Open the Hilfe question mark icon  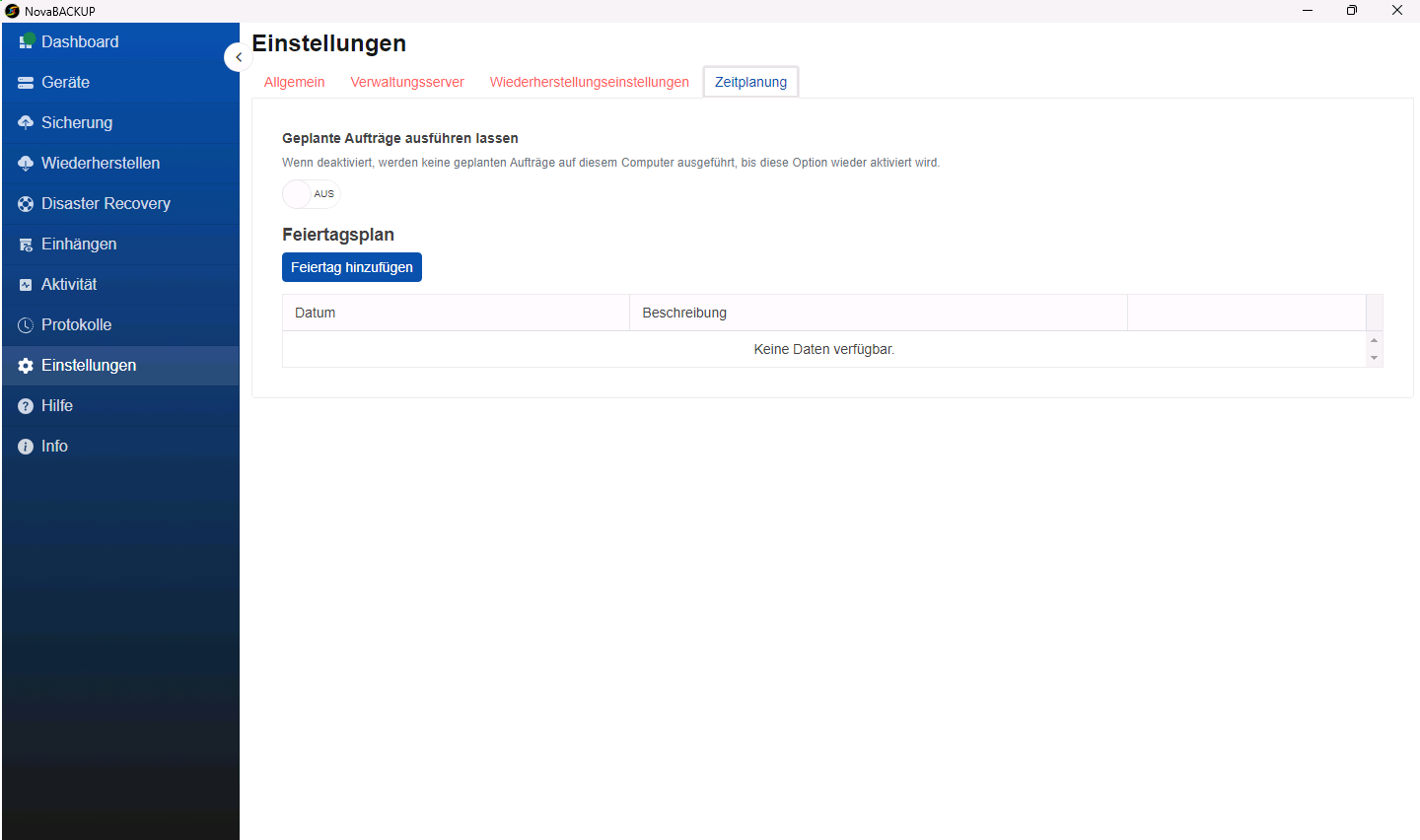[x=26, y=406]
